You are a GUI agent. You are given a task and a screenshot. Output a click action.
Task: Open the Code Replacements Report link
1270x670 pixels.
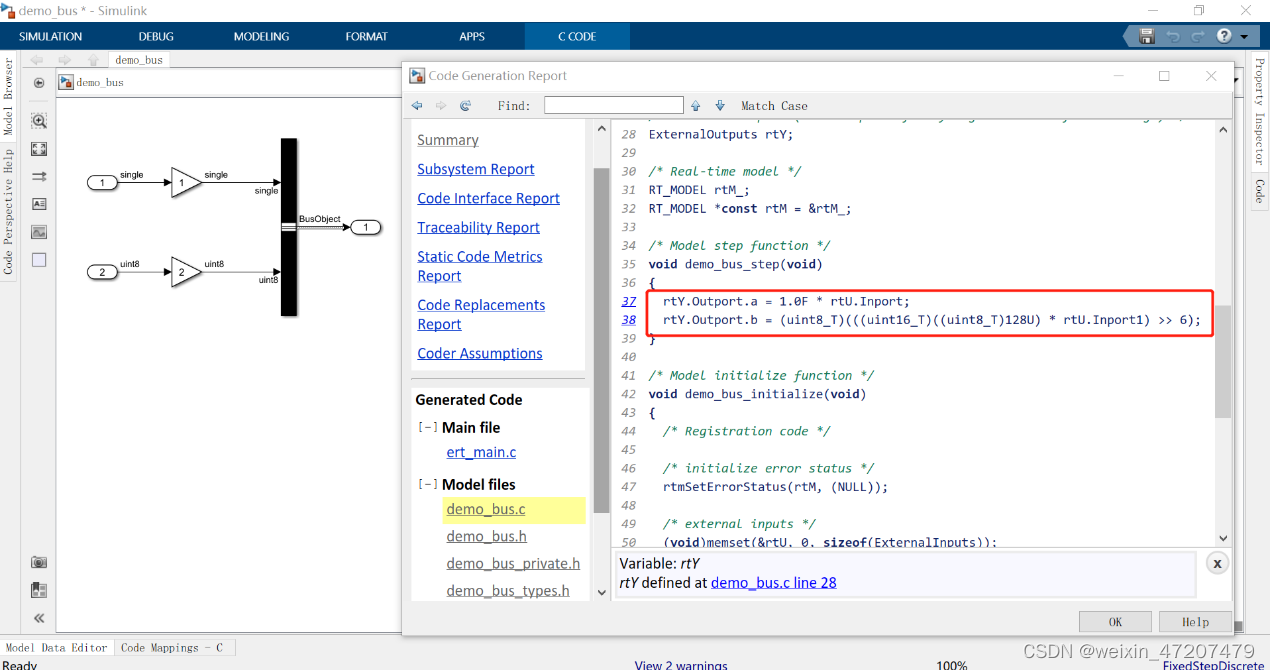[481, 315]
